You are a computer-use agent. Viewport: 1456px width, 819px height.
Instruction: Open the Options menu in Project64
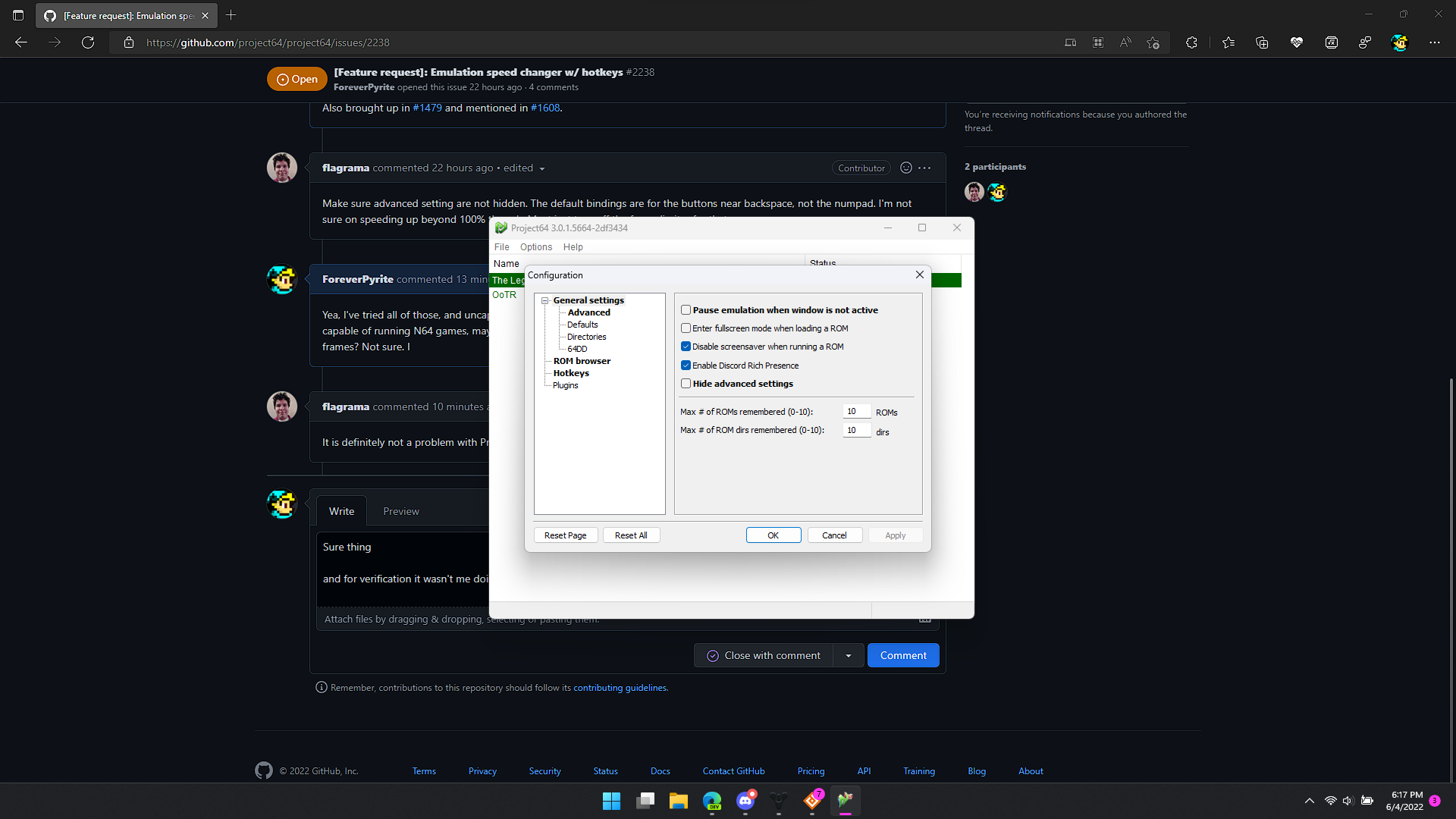[x=536, y=246]
